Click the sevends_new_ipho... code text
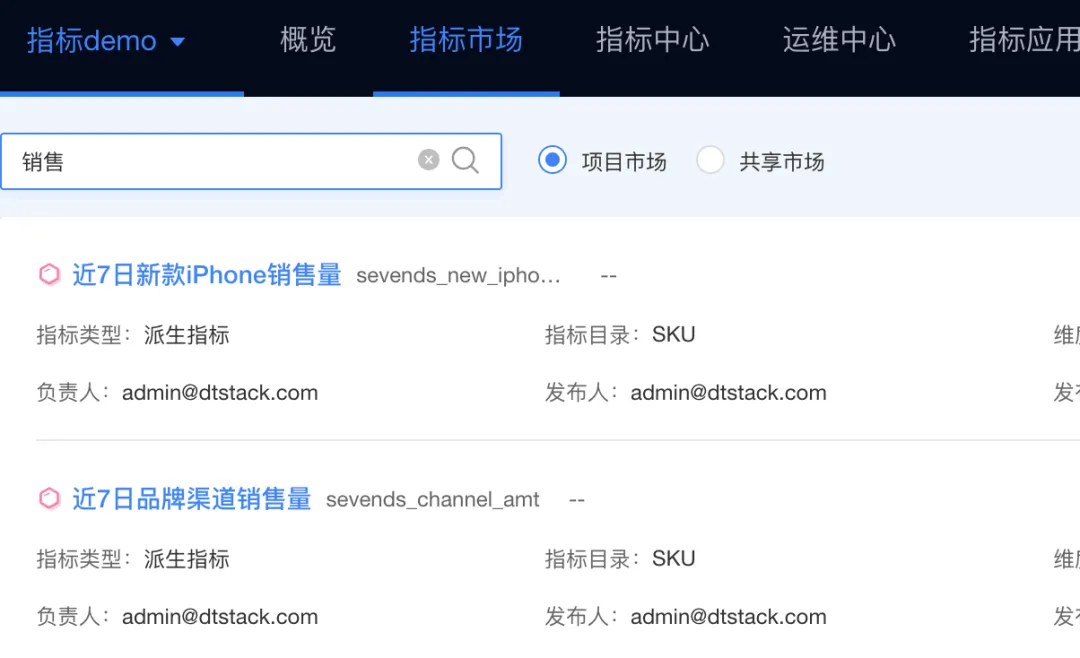This screenshot has height=658, width=1080. pos(458,276)
